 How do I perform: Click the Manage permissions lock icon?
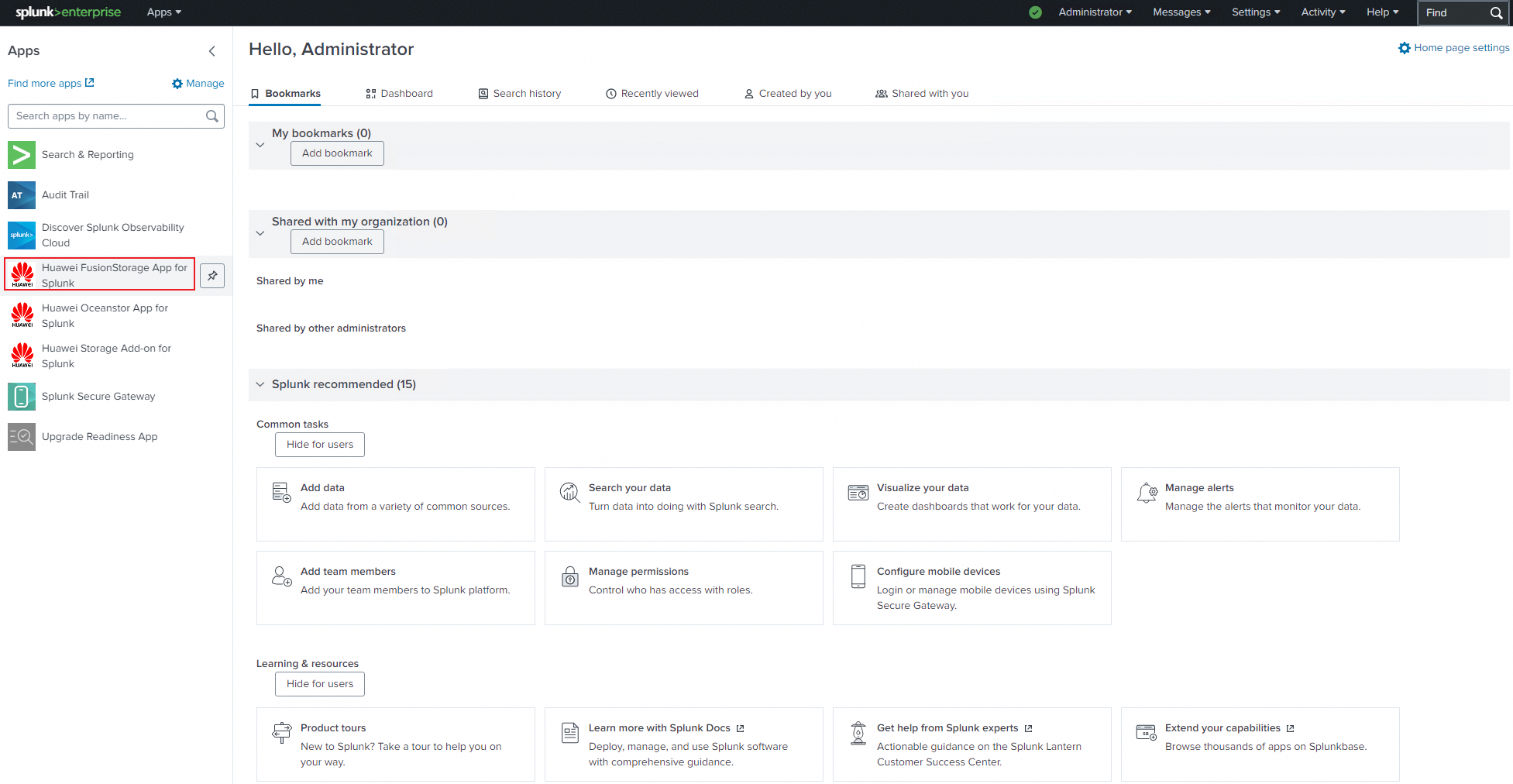(x=569, y=576)
